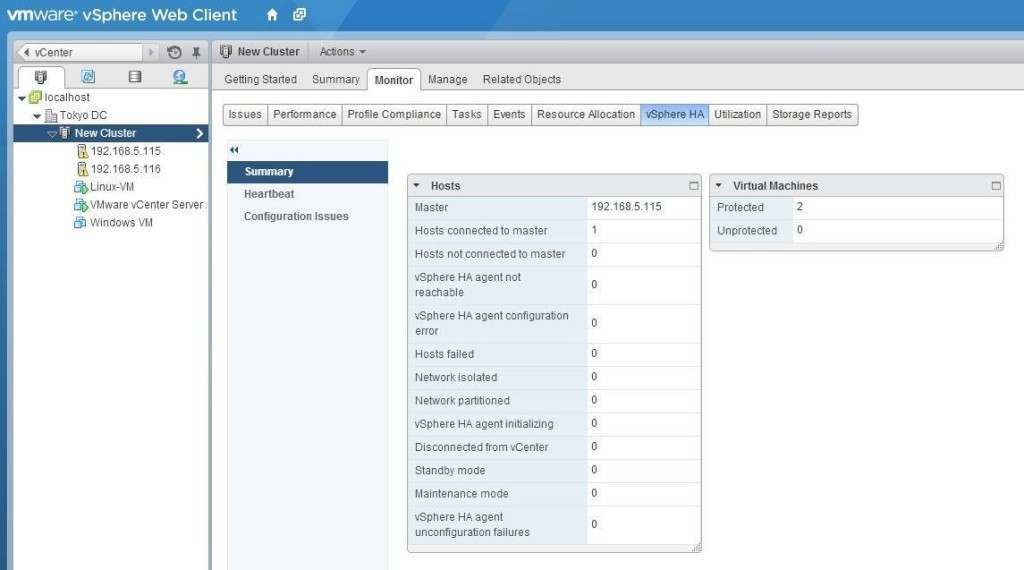Select the VMs and Templates view icon
The height and width of the screenshot is (570, 1024).
88,76
